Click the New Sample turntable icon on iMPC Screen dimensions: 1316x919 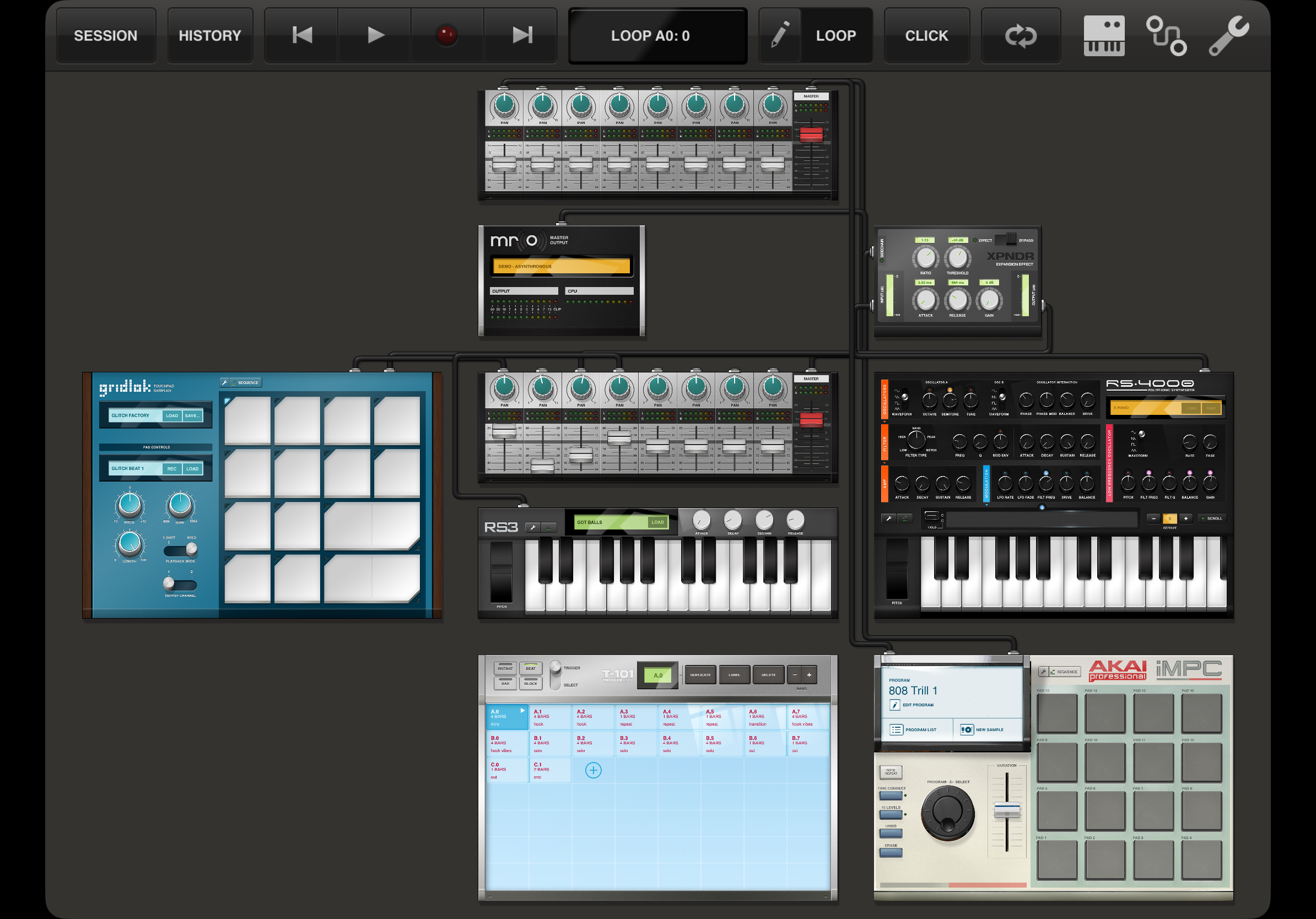[967, 729]
